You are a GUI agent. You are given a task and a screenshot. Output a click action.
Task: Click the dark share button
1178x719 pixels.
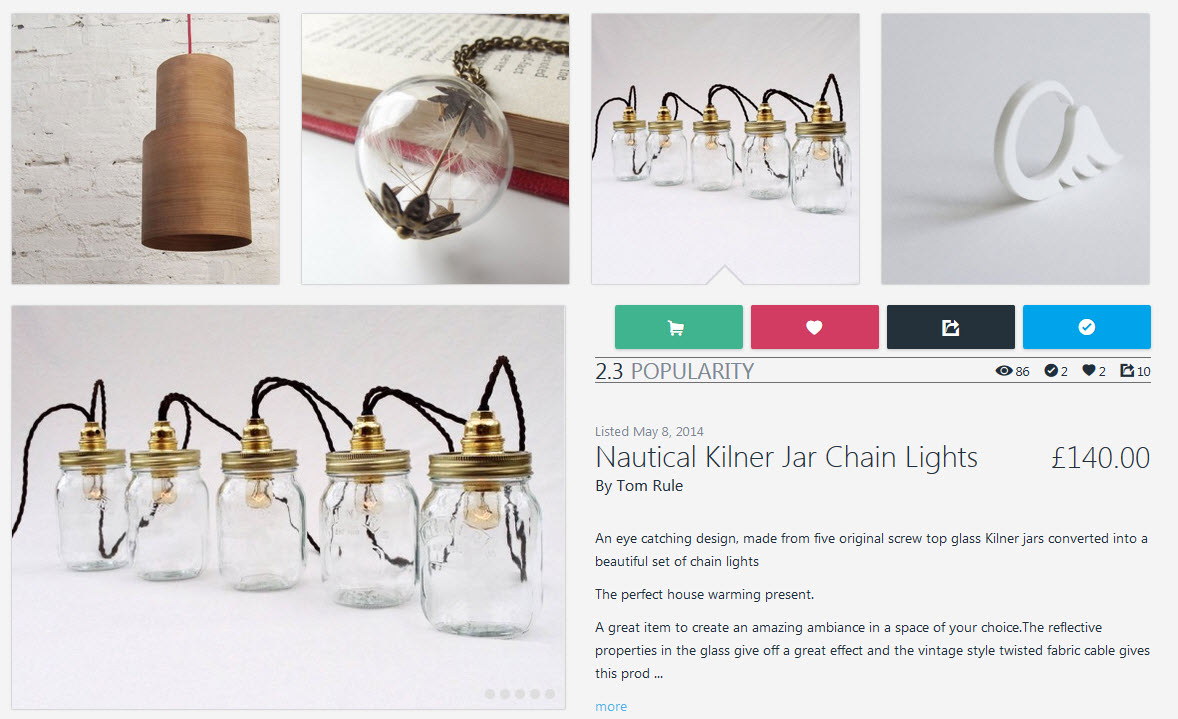point(950,327)
